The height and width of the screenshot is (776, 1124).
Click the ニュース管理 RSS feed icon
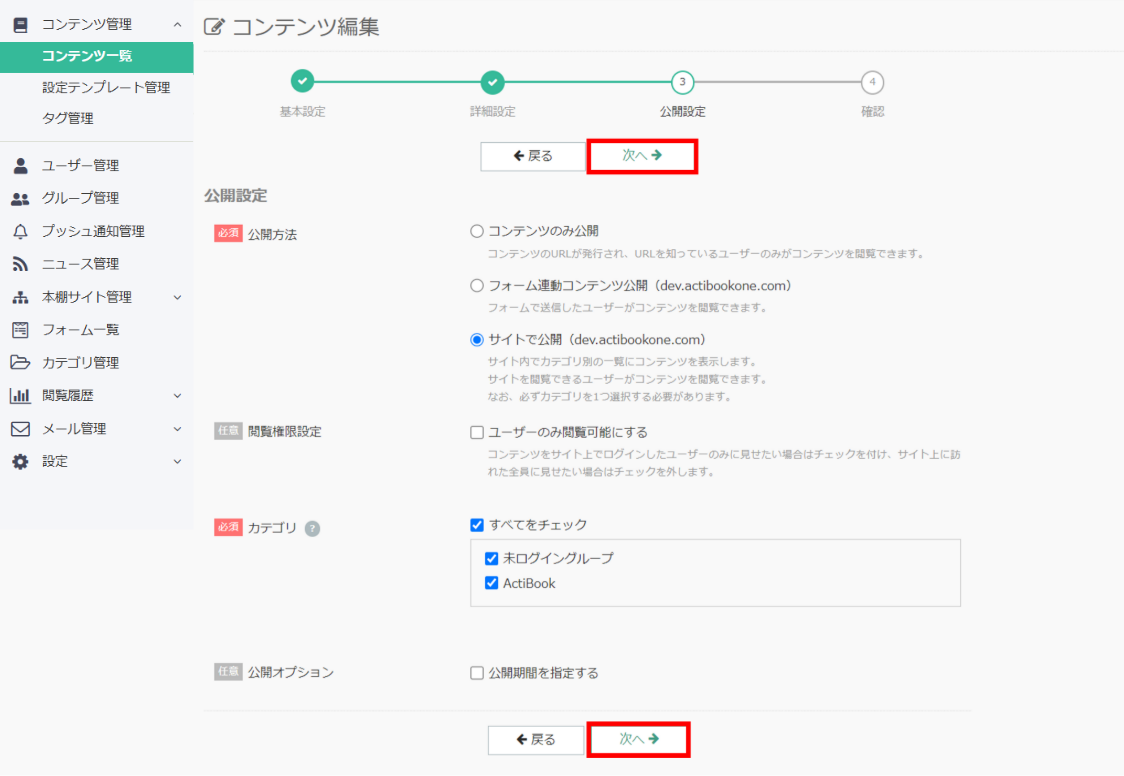[x=20, y=264]
